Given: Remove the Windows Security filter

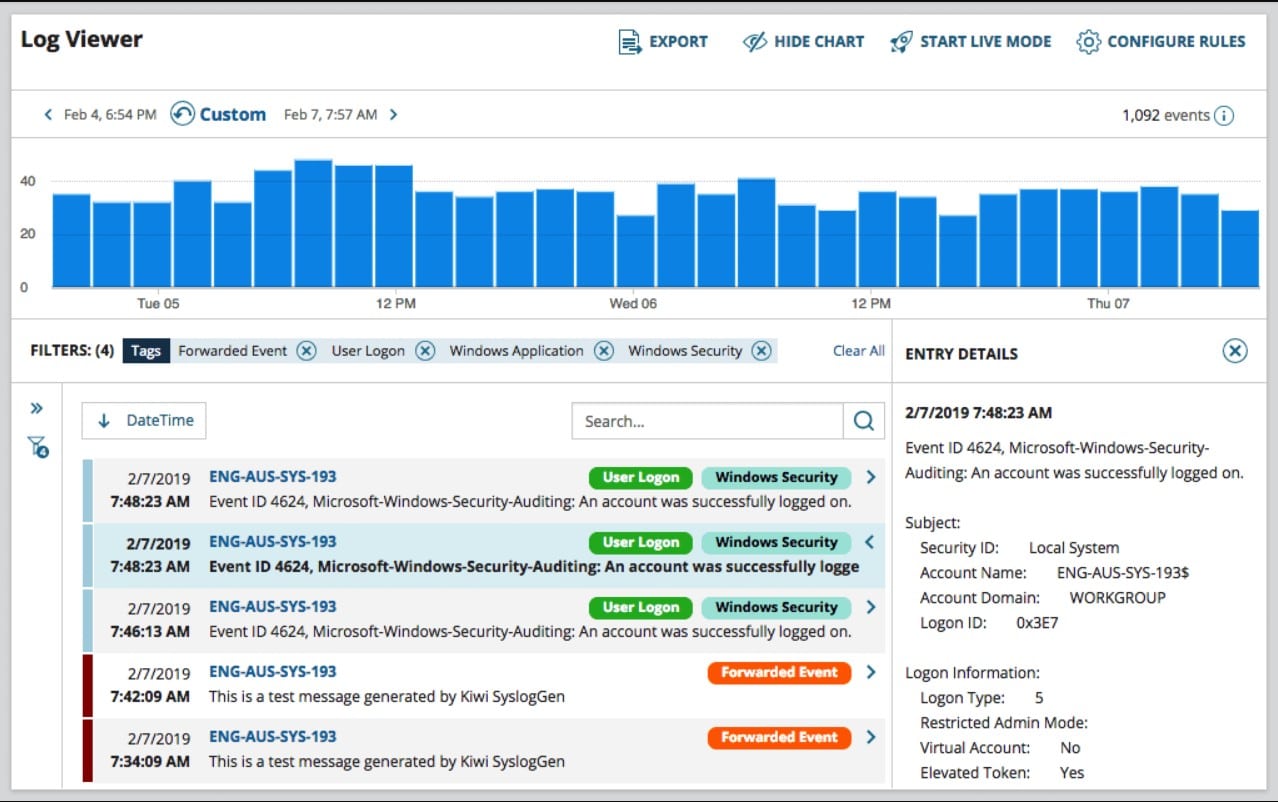Looking at the screenshot, I should (761, 351).
